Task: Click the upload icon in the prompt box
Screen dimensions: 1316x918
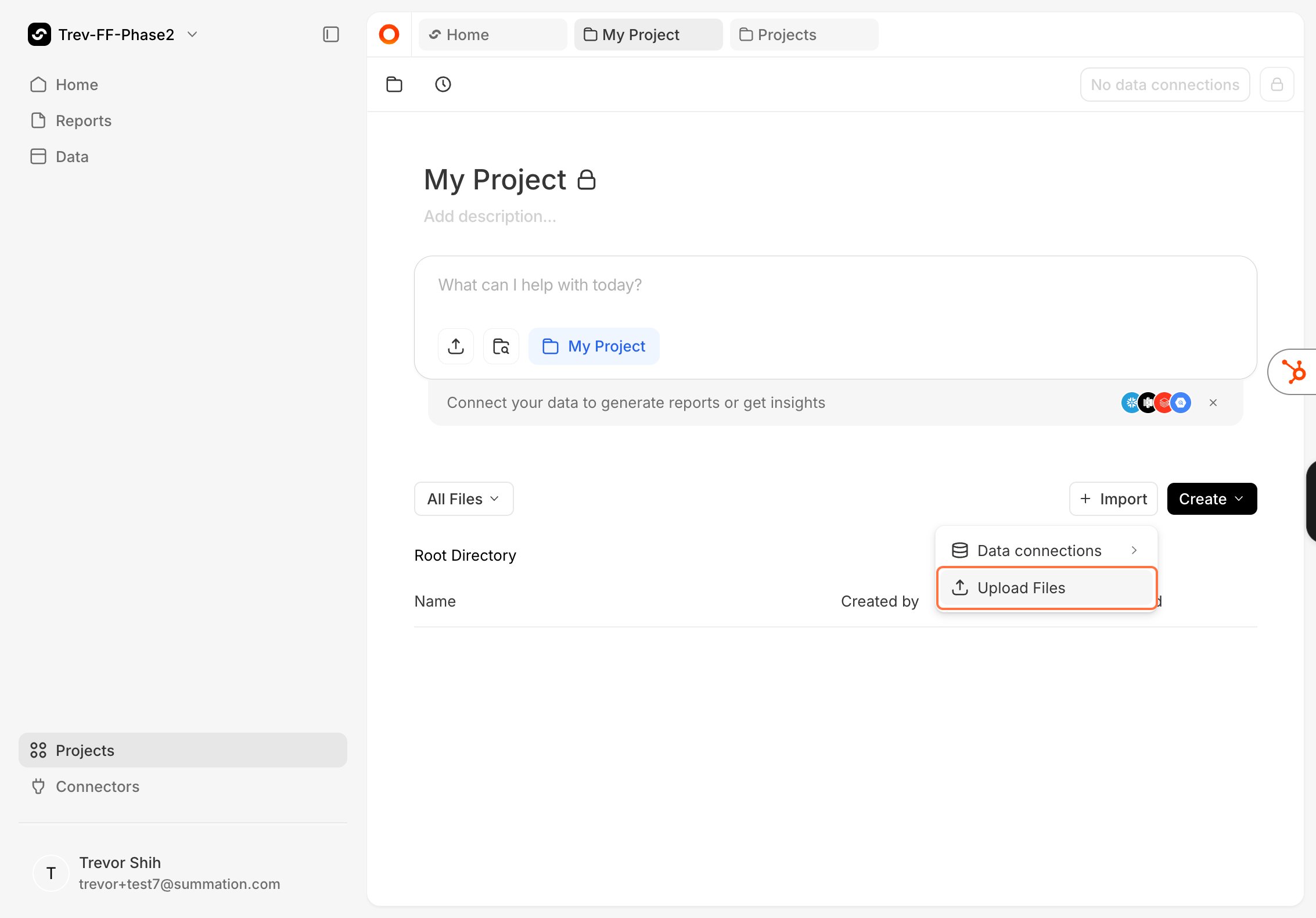Action: (456, 346)
